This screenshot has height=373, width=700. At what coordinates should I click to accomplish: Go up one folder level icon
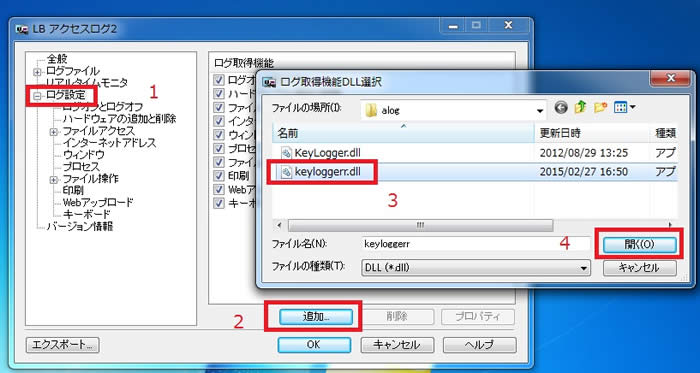580,108
